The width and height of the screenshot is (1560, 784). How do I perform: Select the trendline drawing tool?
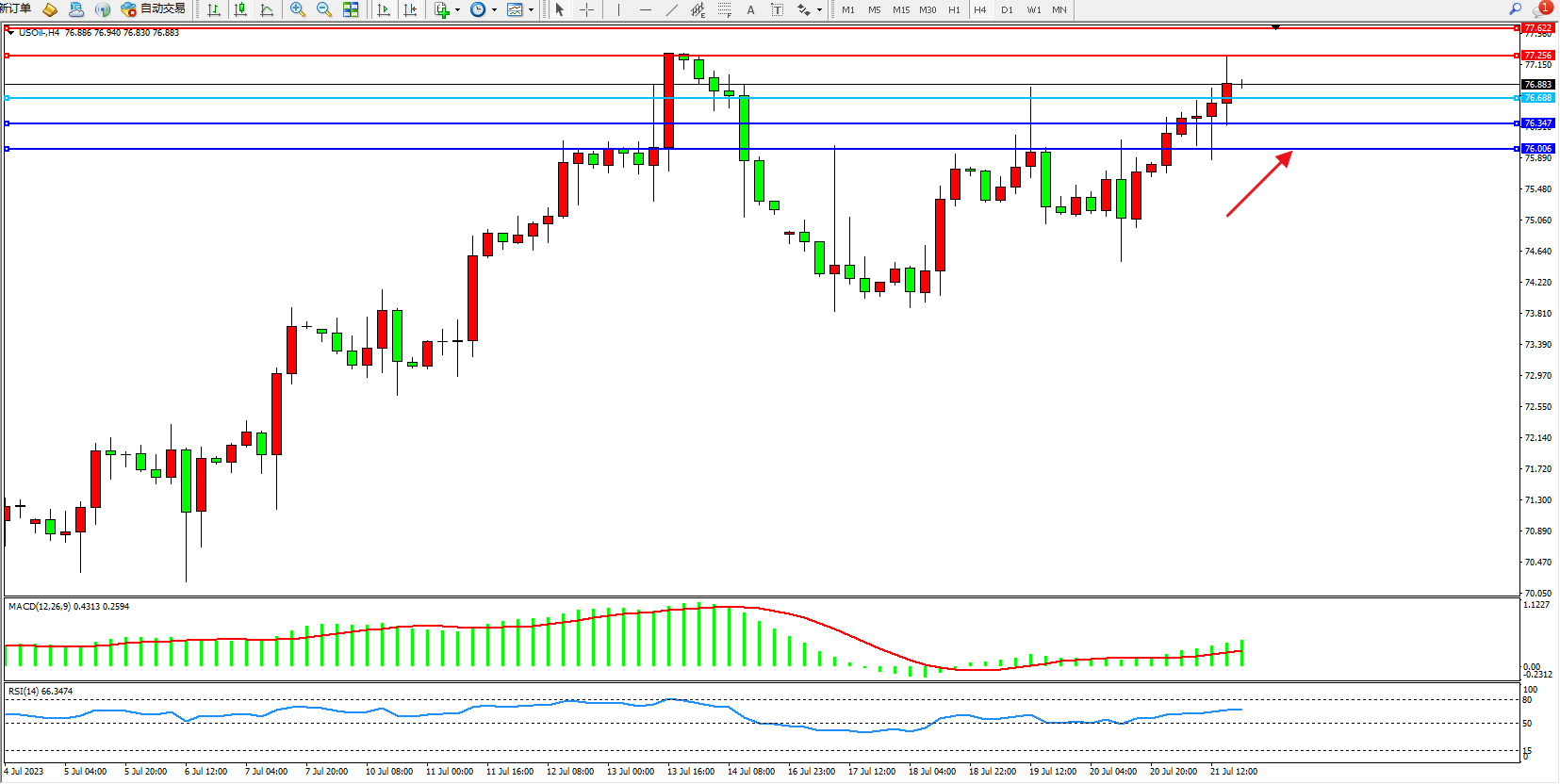[671, 9]
